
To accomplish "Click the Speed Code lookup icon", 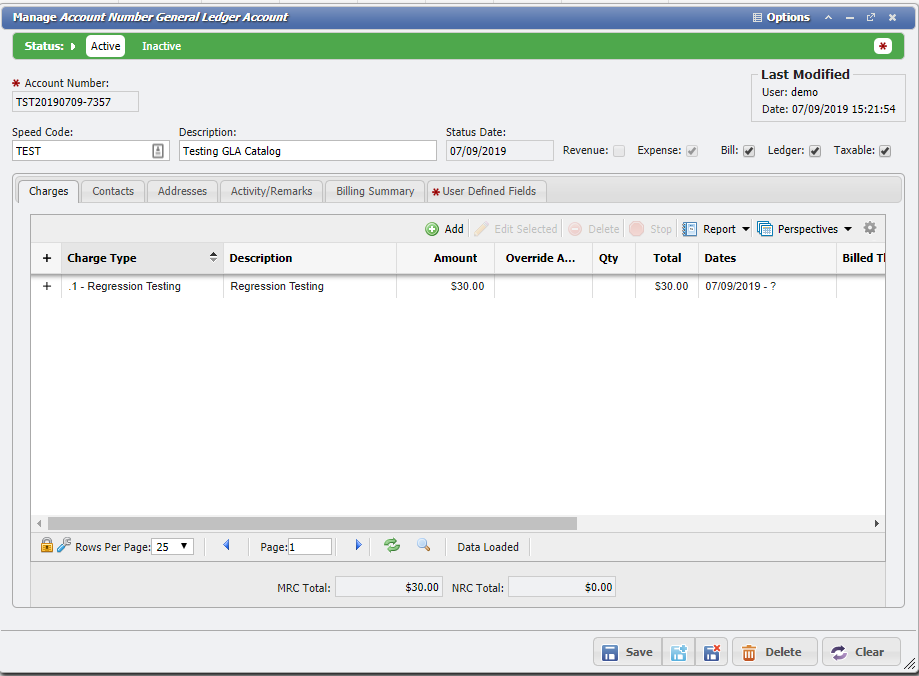I will click(158, 151).
